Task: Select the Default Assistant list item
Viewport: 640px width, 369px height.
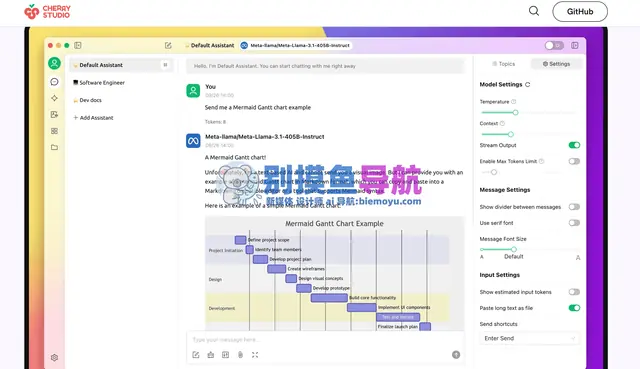Action: click(x=121, y=65)
